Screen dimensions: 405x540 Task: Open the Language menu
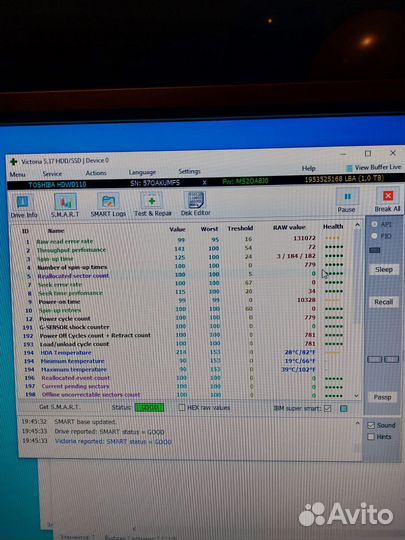(x=142, y=172)
